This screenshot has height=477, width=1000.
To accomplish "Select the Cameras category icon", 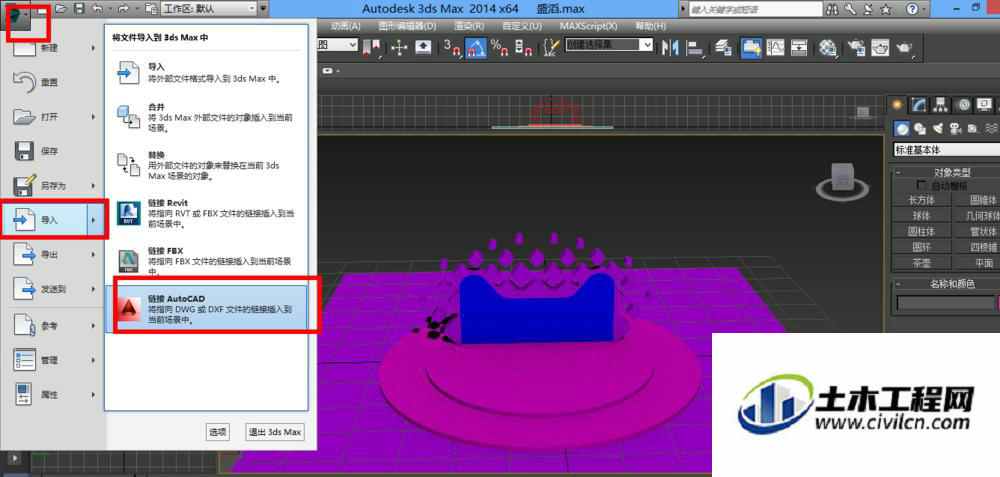I will (955, 128).
